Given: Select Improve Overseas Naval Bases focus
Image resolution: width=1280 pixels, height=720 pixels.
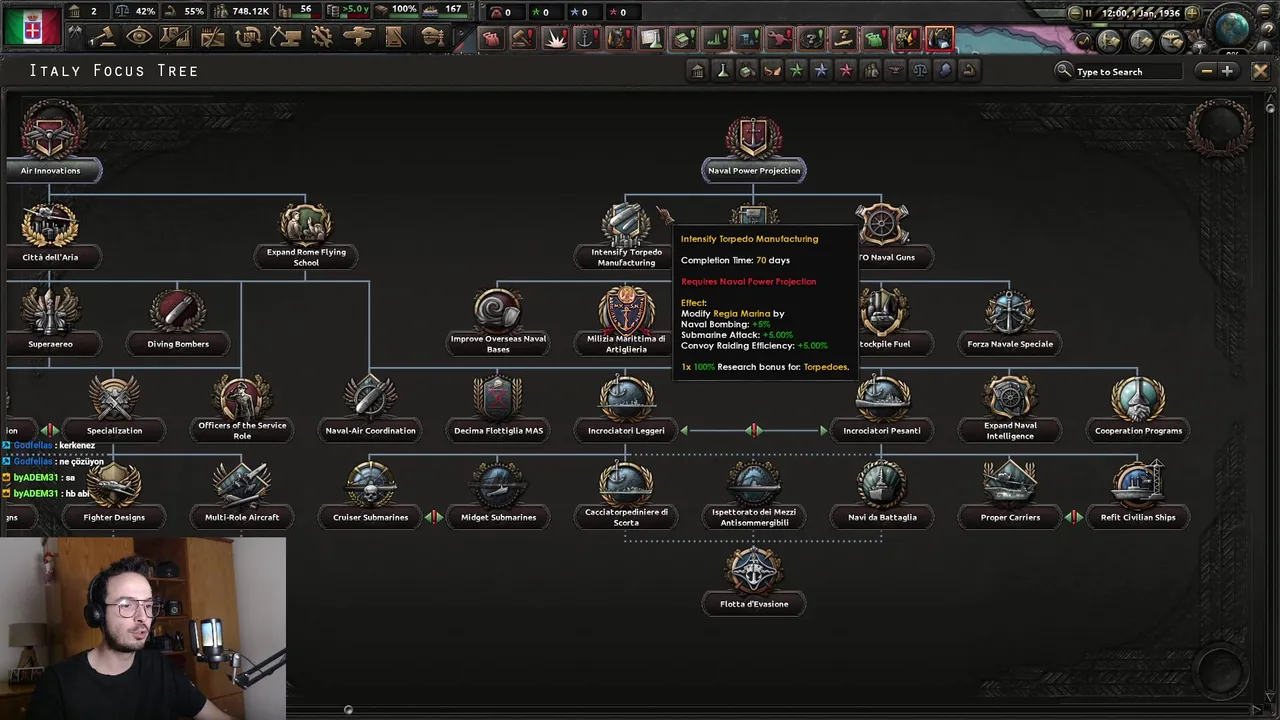Looking at the screenshot, I should (x=498, y=323).
